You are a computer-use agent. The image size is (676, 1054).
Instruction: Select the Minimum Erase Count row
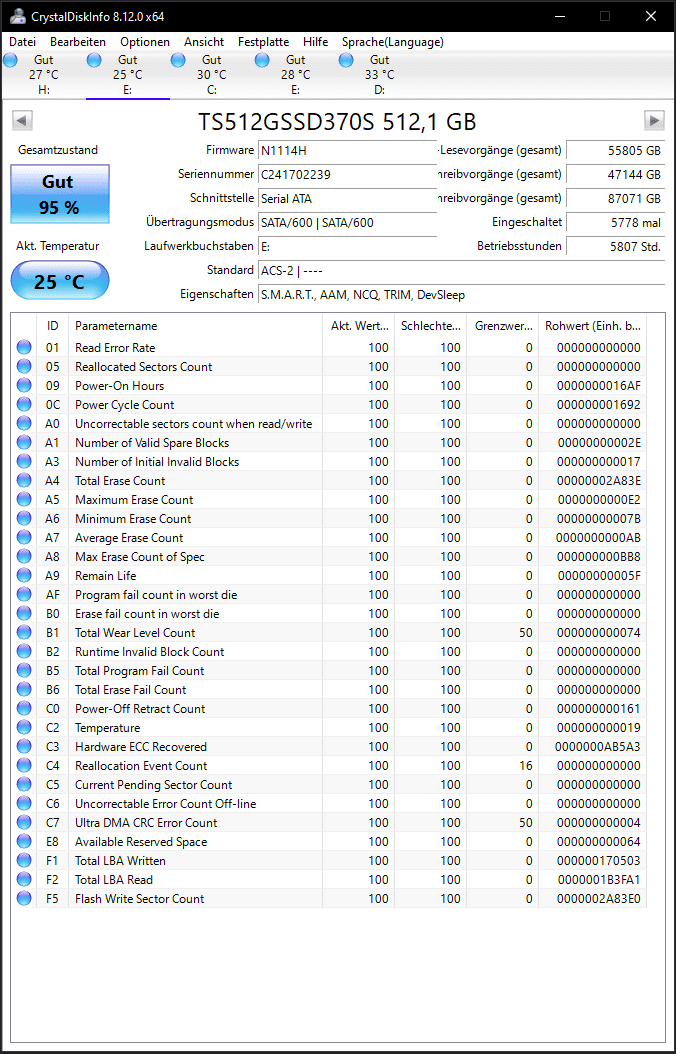(329, 518)
